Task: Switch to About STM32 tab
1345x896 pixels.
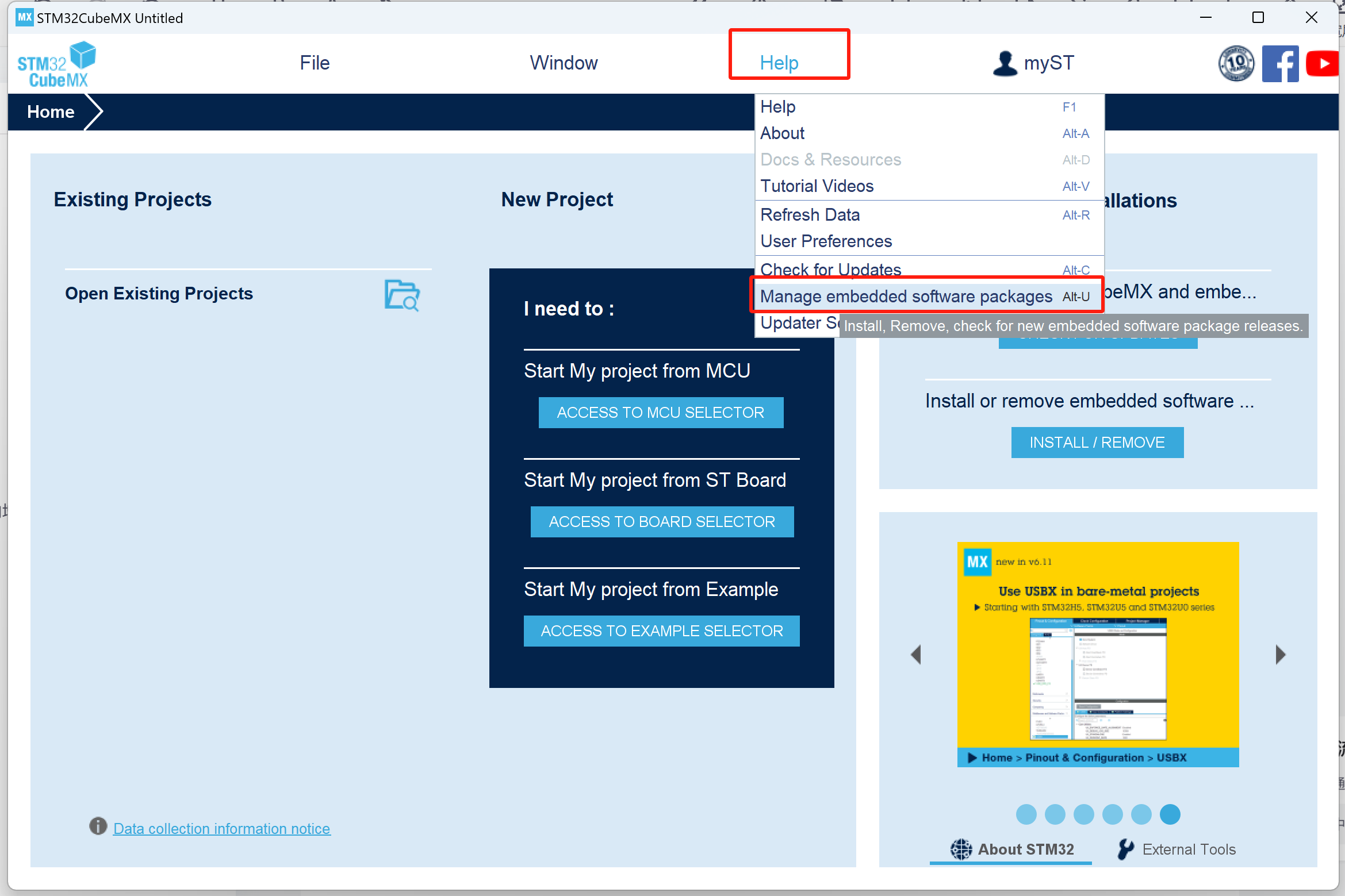Action: point(1011,849)
